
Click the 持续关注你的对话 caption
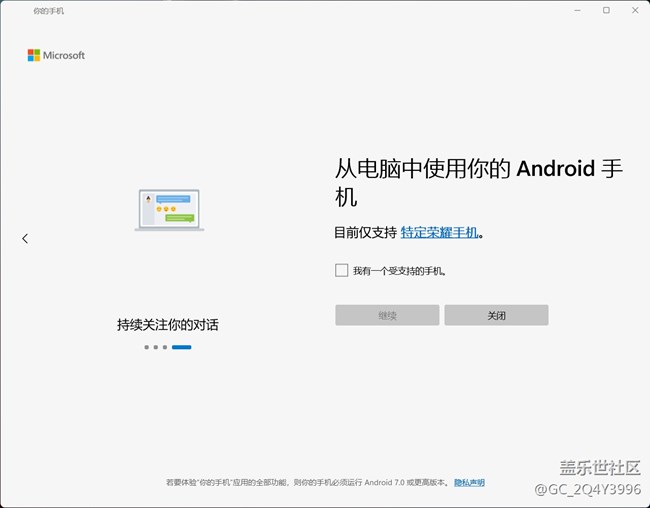tap(167, 325)
